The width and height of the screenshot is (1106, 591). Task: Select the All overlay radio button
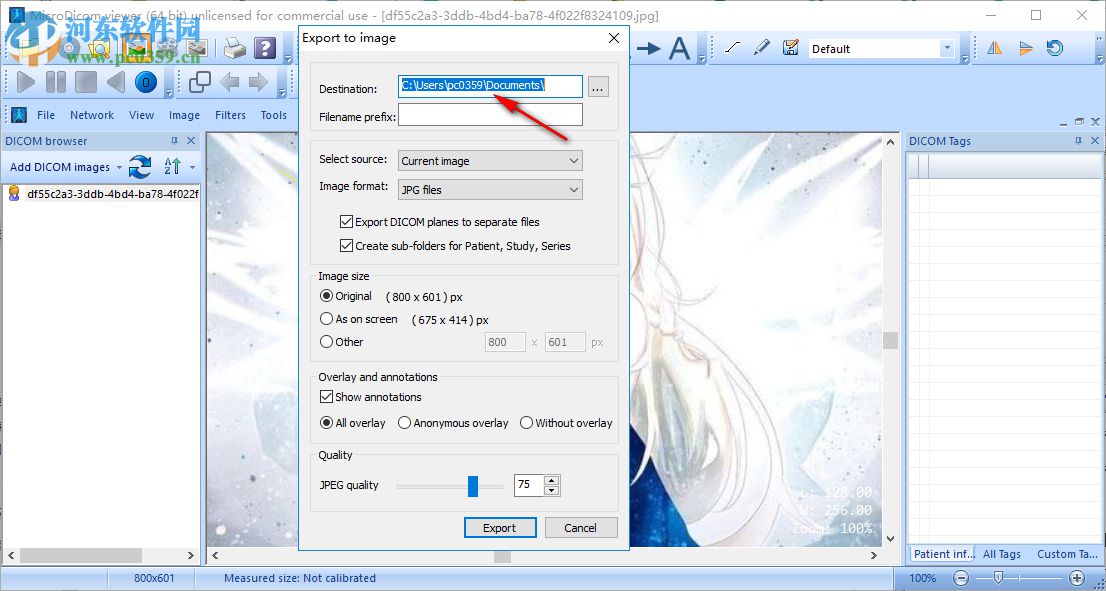pyautogui.click(x=326, y=423)
